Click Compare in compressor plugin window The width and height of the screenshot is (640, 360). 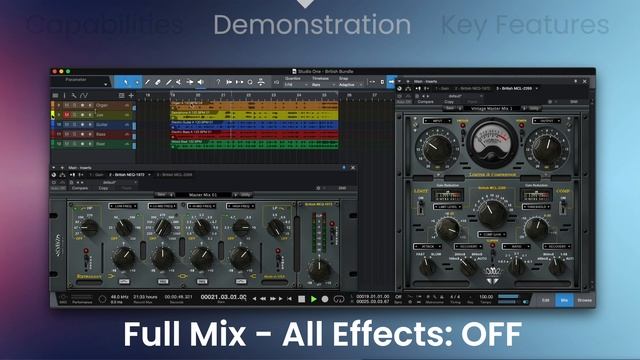pos(426,102)
